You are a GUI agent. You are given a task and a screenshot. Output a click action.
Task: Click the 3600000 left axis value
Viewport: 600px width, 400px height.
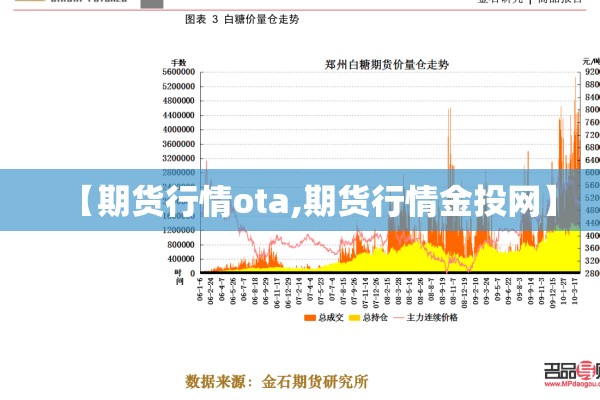178,144
